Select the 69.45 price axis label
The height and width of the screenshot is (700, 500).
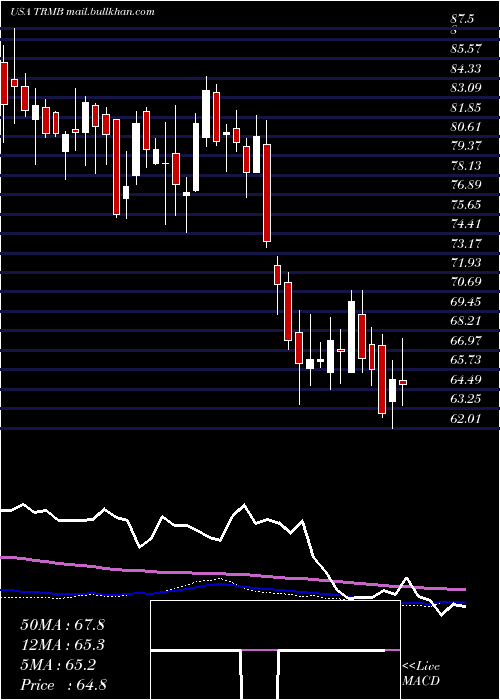pyautogui.click(x=466, y=302)
